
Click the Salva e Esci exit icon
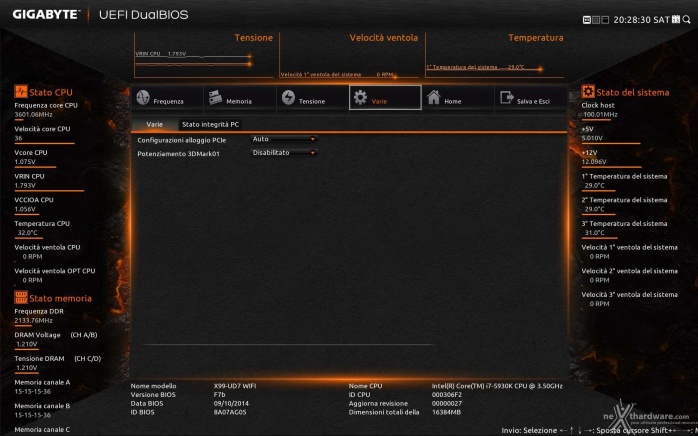pyautogui.click(x=507, y=98)
